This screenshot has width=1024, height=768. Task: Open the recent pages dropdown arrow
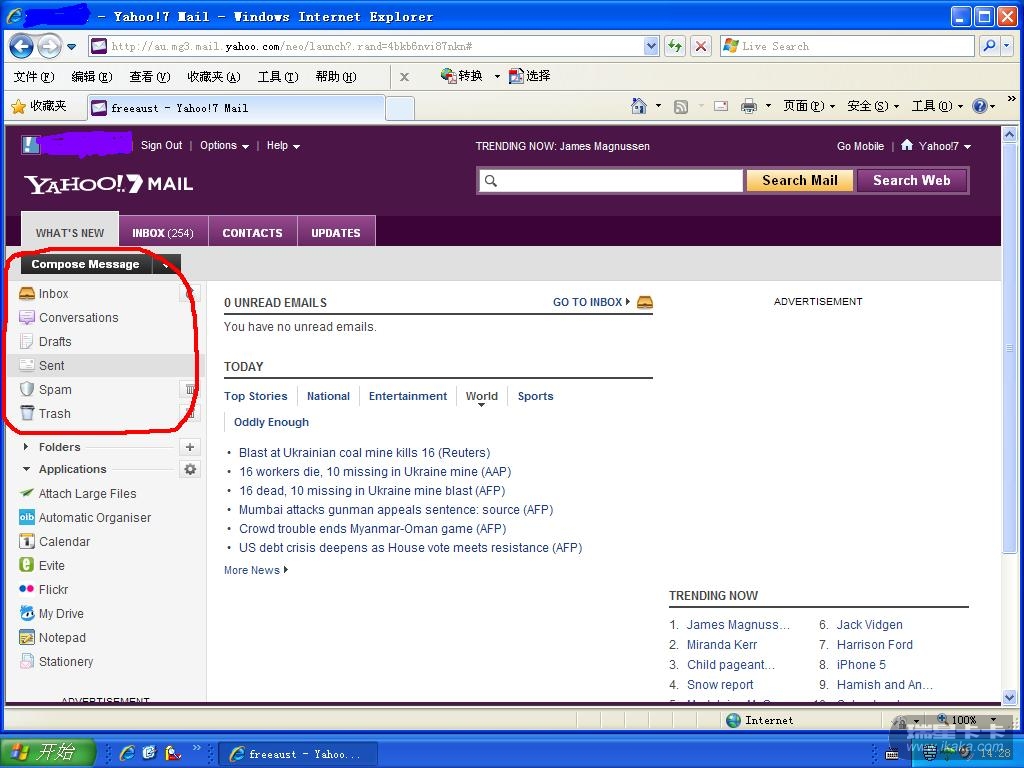click(x=72, y=47)
